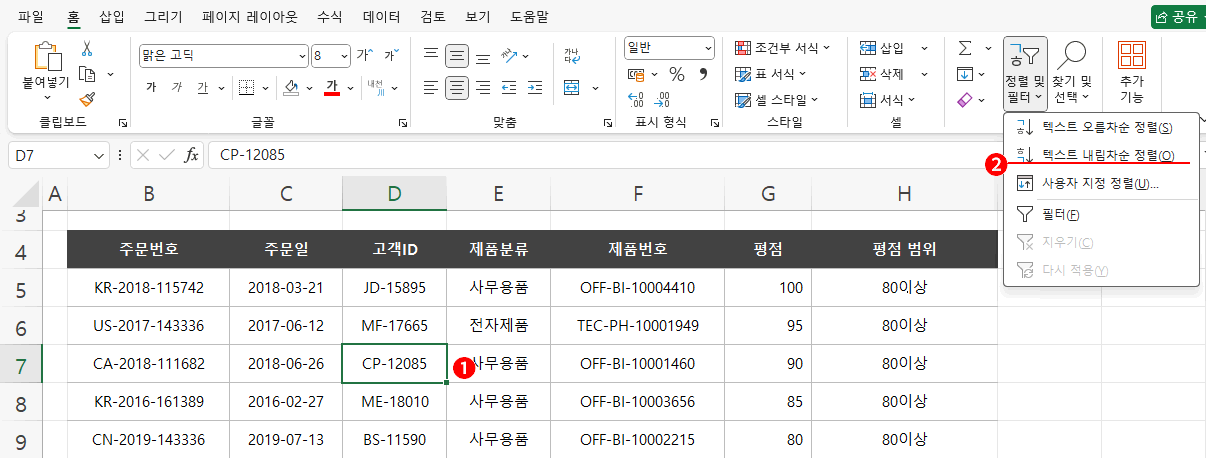Choose 텍스트 오름차순 정렬 menu item

pyautogui.click(x=1101, y=127)
